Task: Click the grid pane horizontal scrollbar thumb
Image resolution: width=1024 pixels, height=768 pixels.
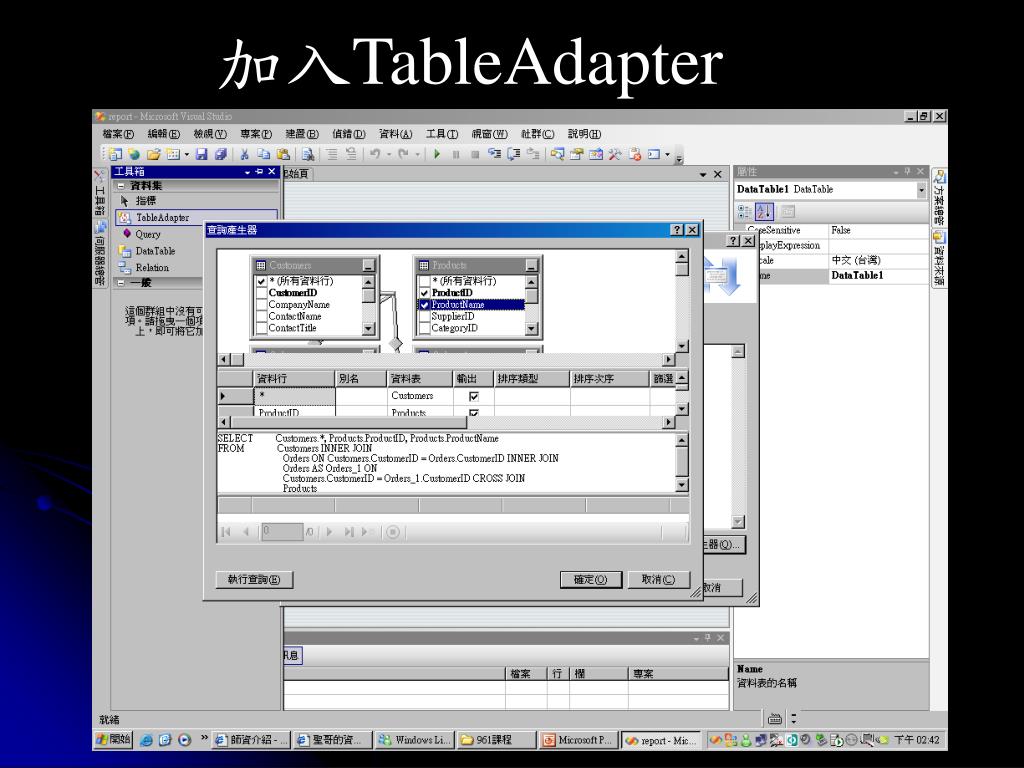Action: pyautogui.click(x=349, y=423)
